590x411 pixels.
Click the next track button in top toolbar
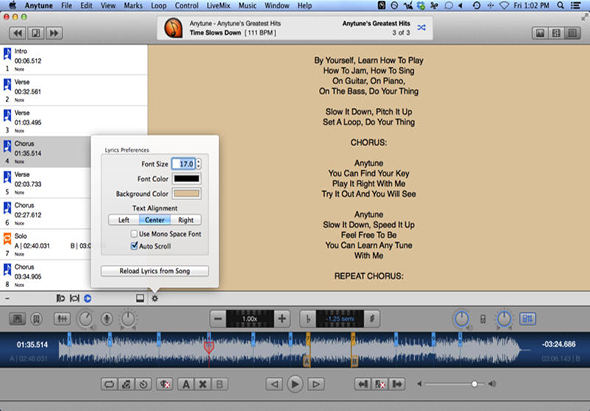[x=54, y=33]
